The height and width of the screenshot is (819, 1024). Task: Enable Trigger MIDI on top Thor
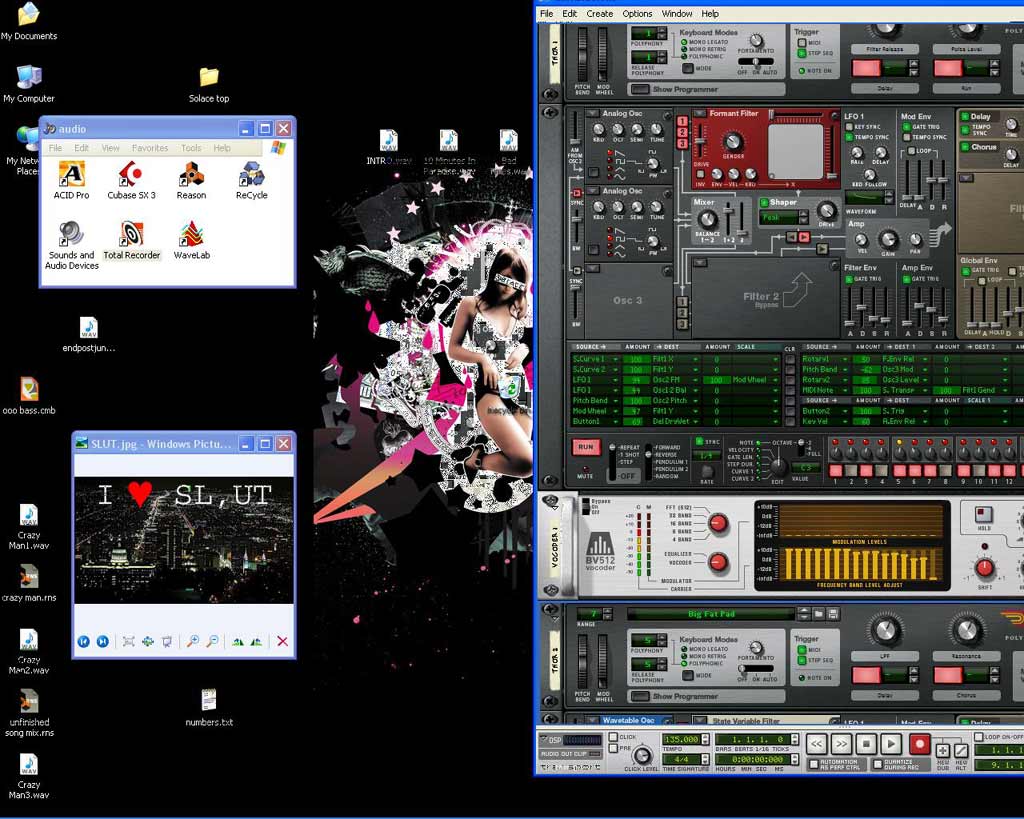click(x=801, y=43)
